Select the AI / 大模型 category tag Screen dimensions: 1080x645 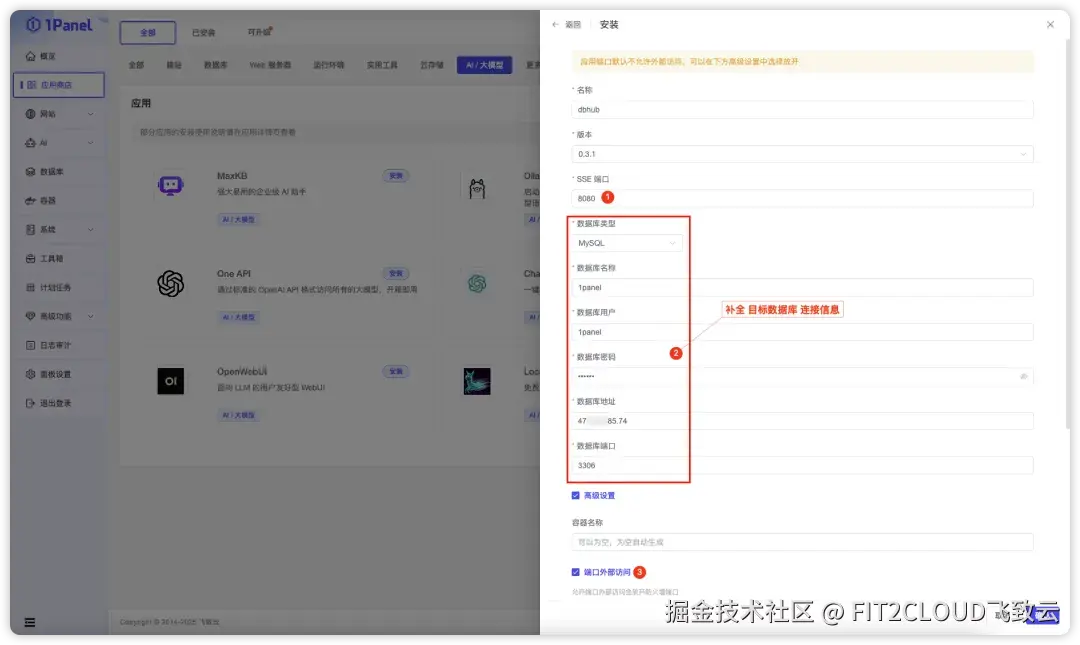(484, 65)
